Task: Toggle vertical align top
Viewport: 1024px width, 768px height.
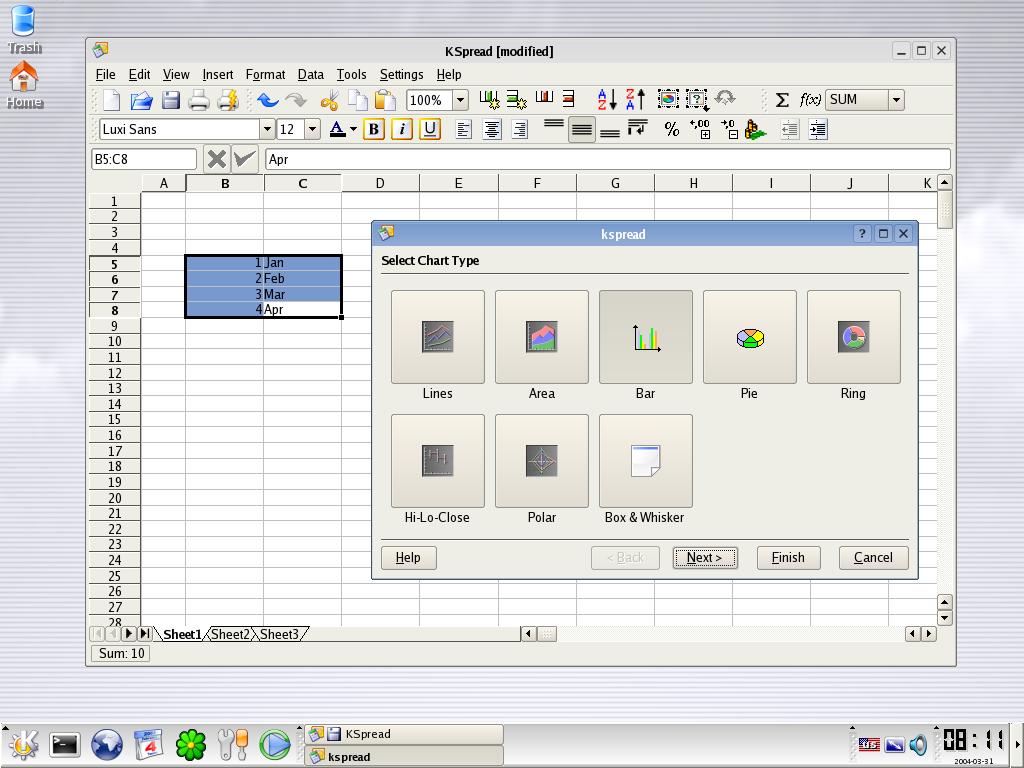Action: (554, 123)
